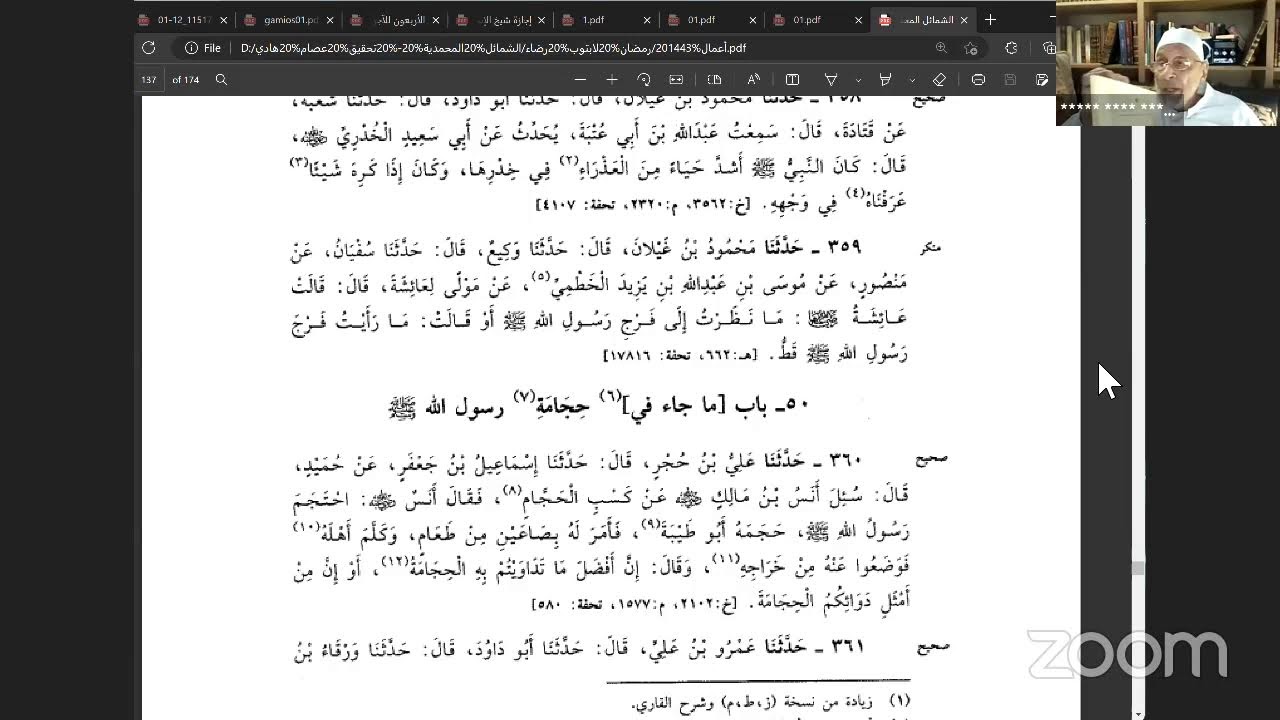This screenshot has width=1280, height=720.
Task: Click the 'of 174' page count text
Action: point(186,80)
